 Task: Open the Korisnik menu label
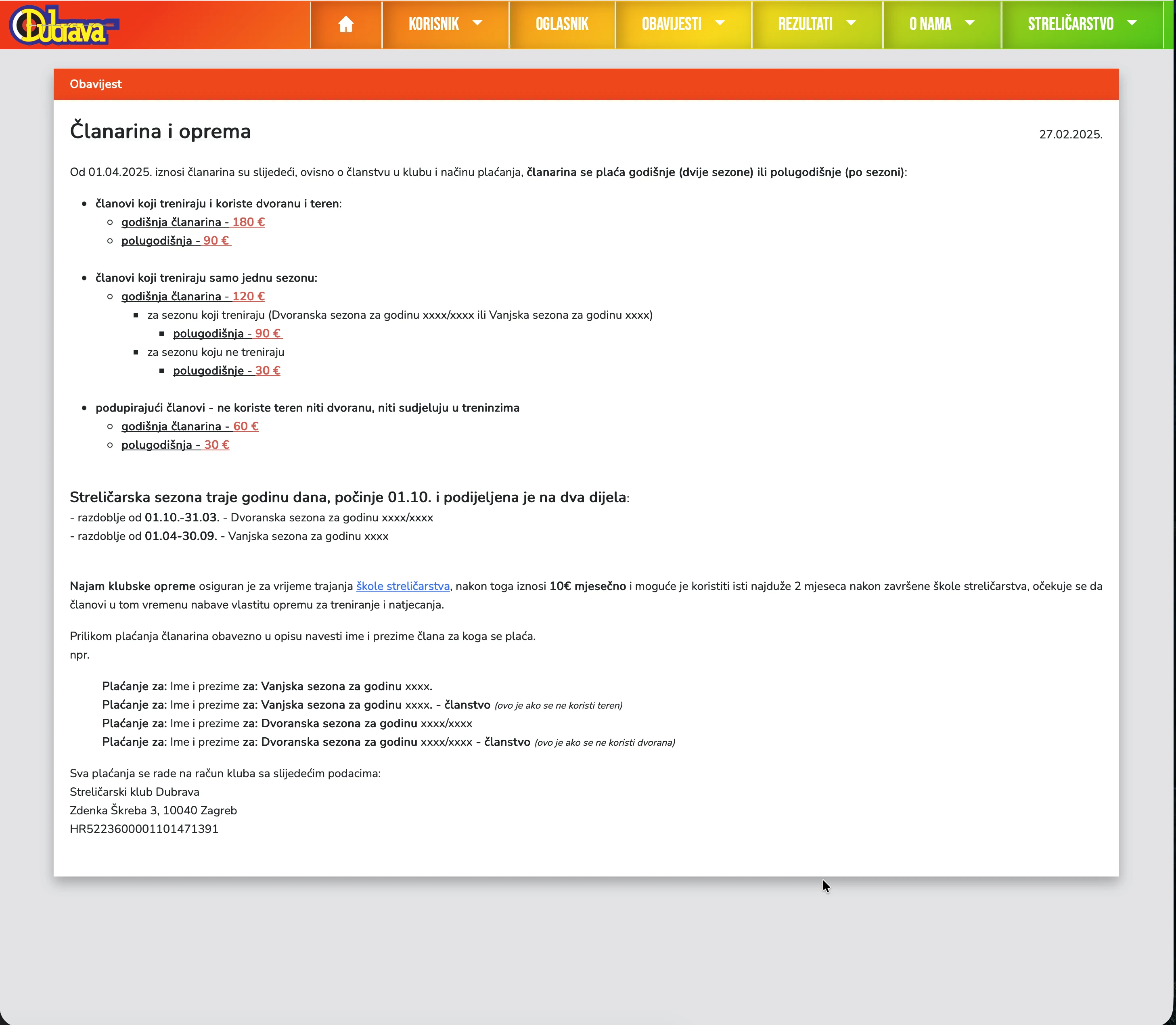pyautogui.click(x=433, y=24)
